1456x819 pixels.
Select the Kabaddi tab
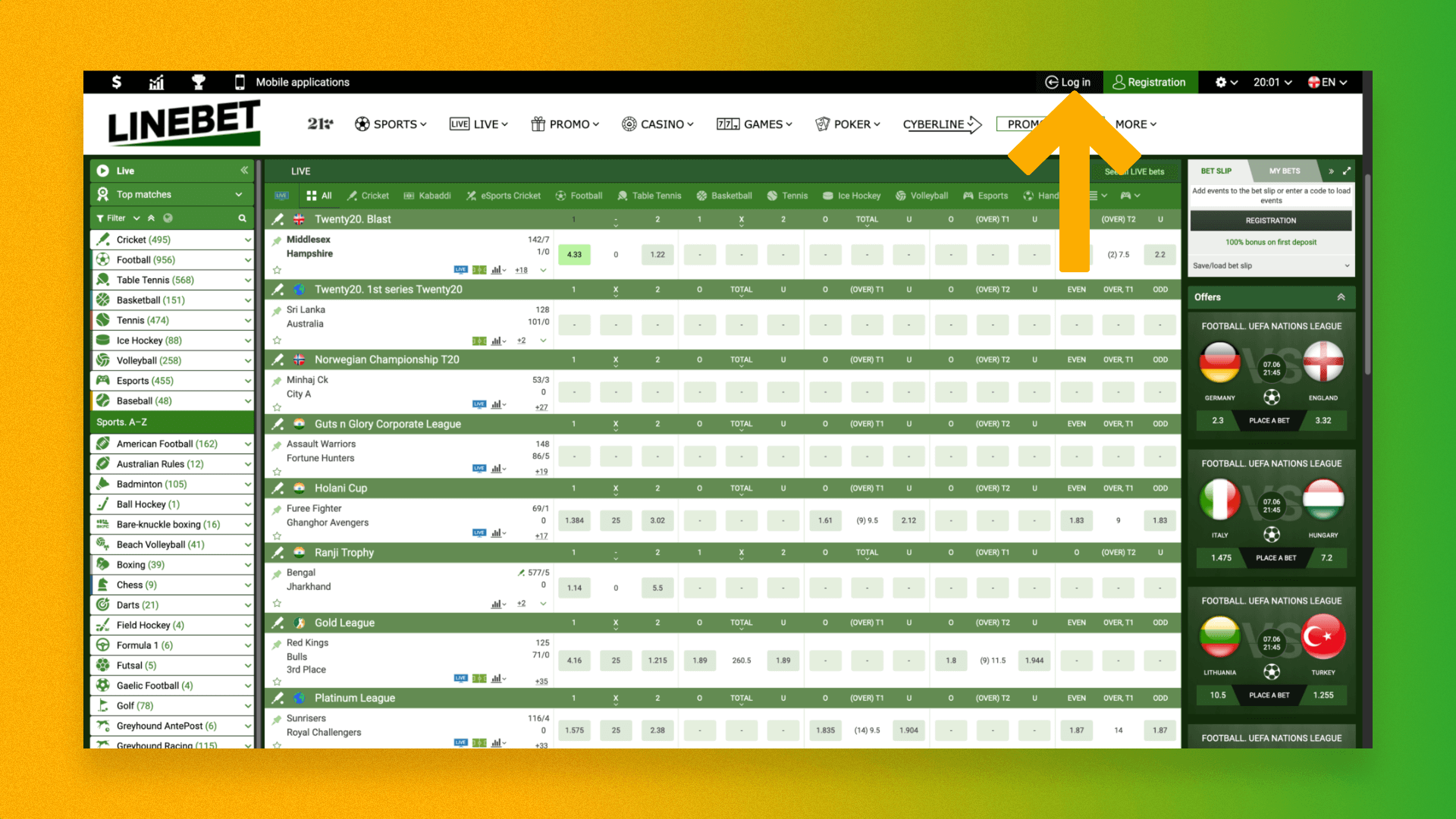(x=427, y=195)
